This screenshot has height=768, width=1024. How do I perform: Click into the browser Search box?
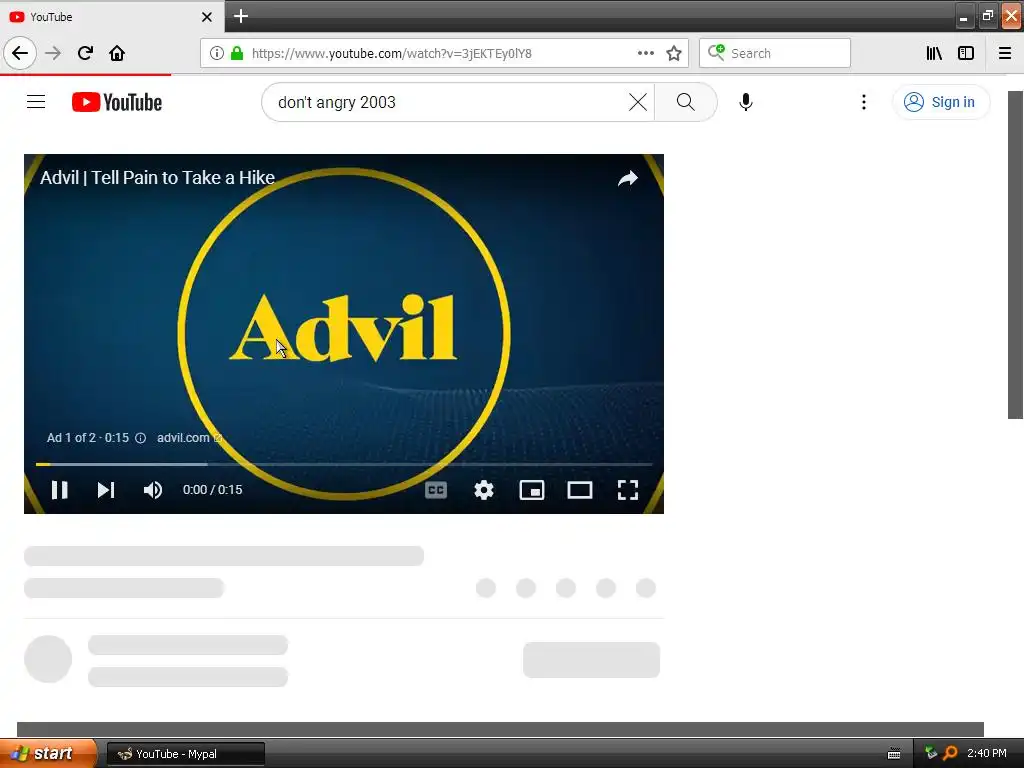[x=775, y=53]
